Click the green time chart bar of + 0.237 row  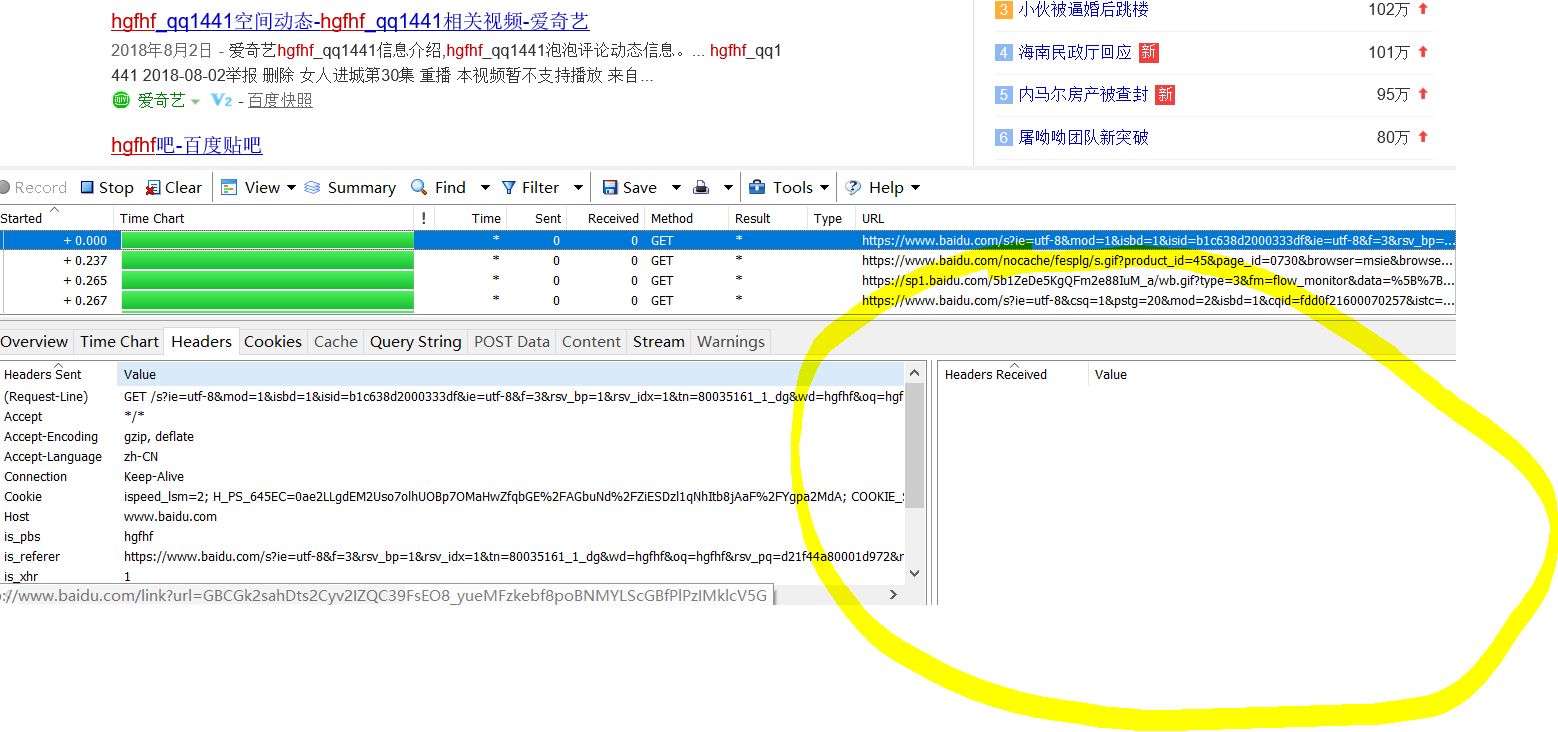pyautogui.click(x=267, y=260)
